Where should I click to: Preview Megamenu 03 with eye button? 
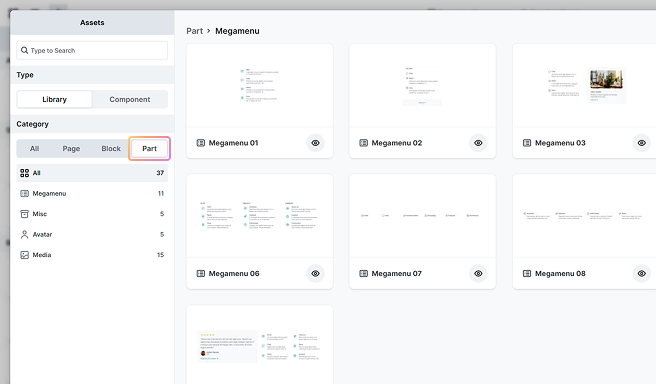pos(641,143)
